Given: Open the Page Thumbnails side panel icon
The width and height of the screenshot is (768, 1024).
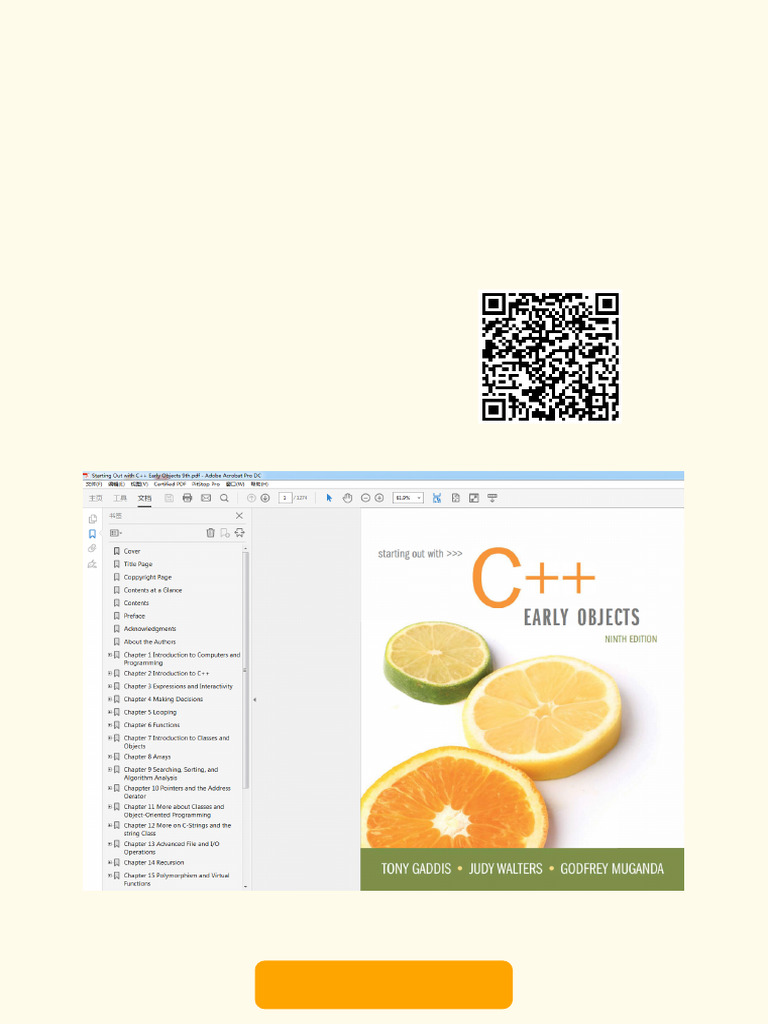Looking at the screenshot, I should point(93,519).
